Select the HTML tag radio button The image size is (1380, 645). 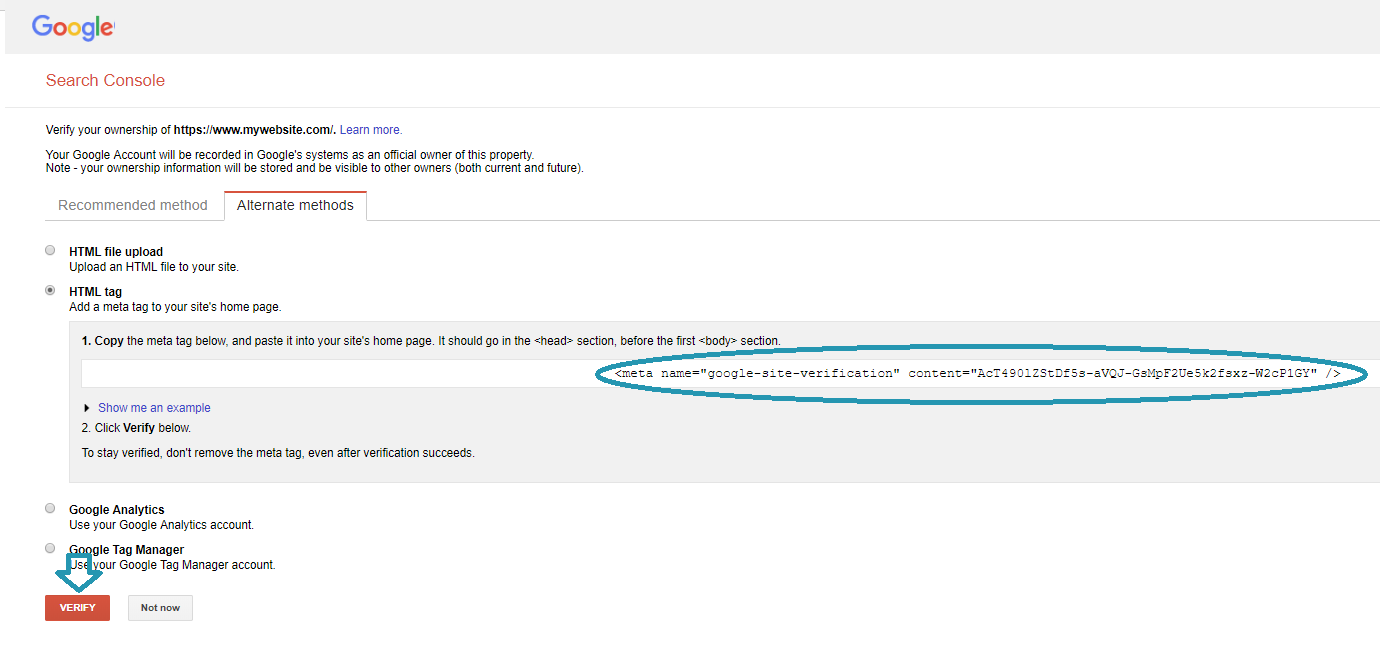pos(50,291)
